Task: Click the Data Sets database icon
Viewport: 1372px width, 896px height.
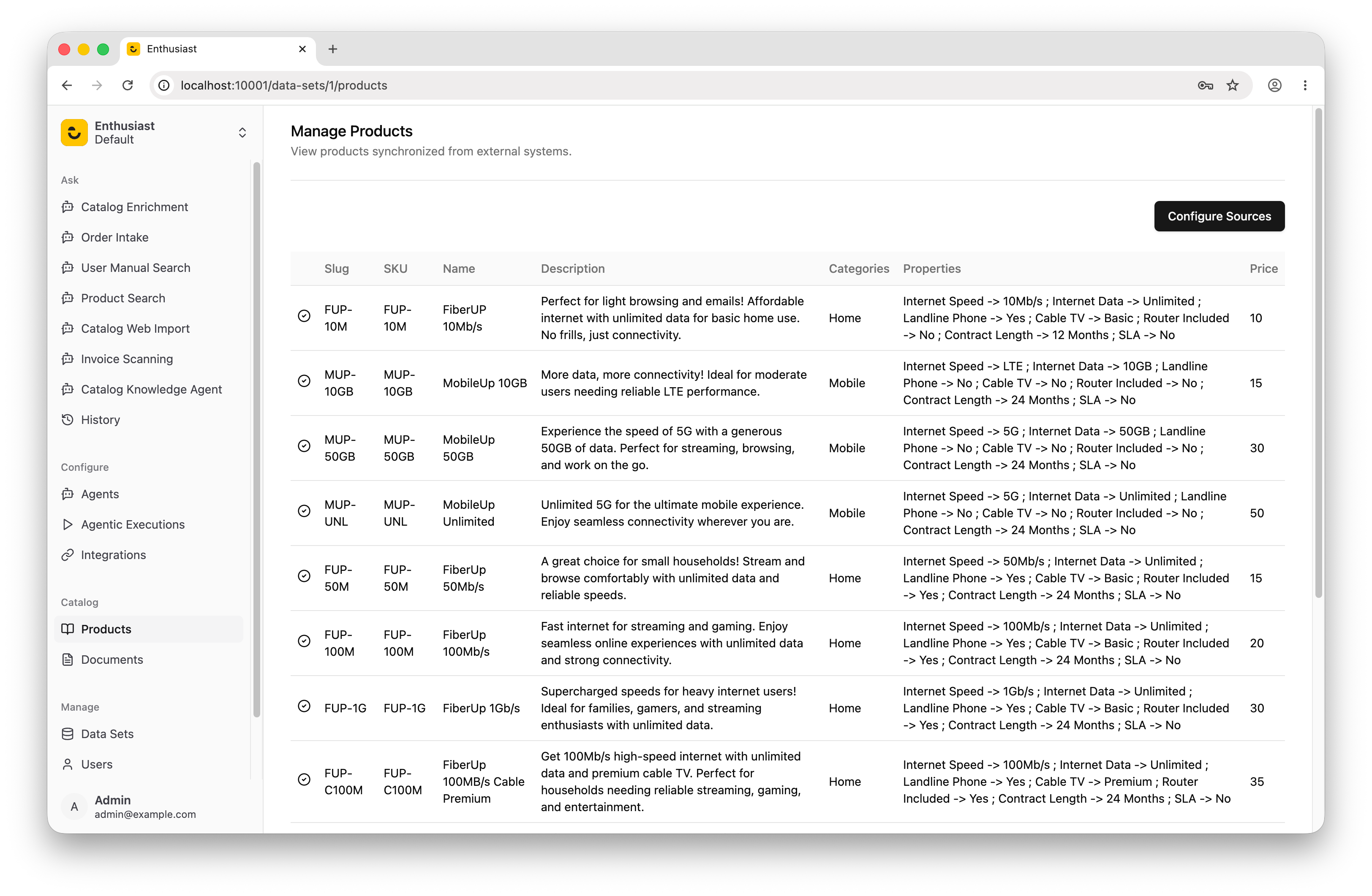Action: 68,734
